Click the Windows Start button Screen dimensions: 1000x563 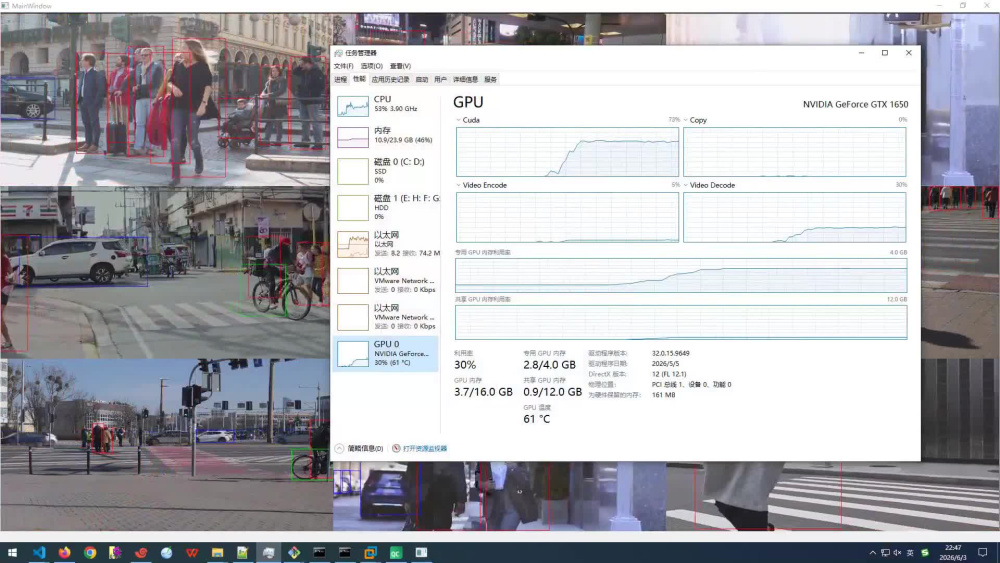coord(12,552)
